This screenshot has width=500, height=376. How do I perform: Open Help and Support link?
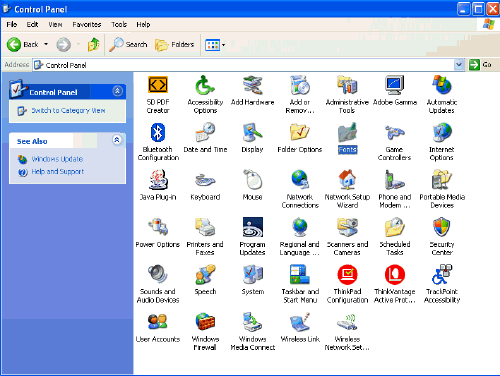57,171
